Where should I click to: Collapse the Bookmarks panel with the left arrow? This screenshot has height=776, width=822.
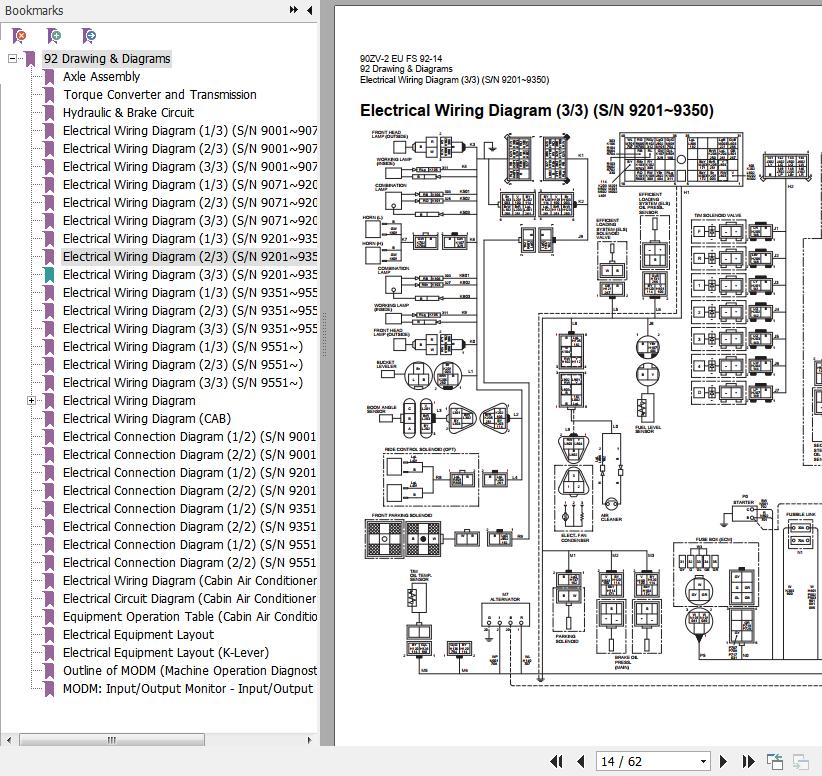pyautogui.click(x=309, y=10)
